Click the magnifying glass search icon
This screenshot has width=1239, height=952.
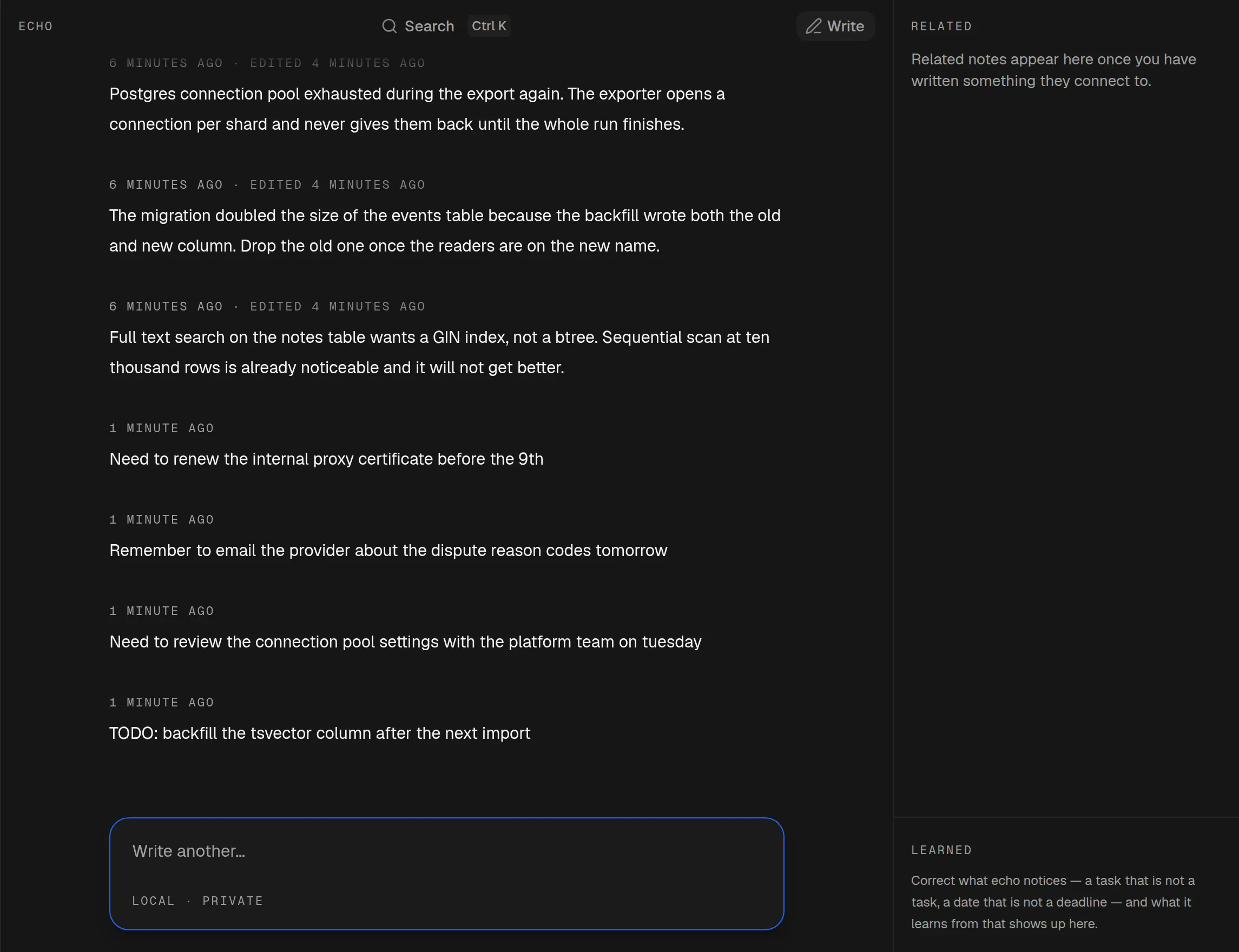pyautogui.click(x=389, y=26)
